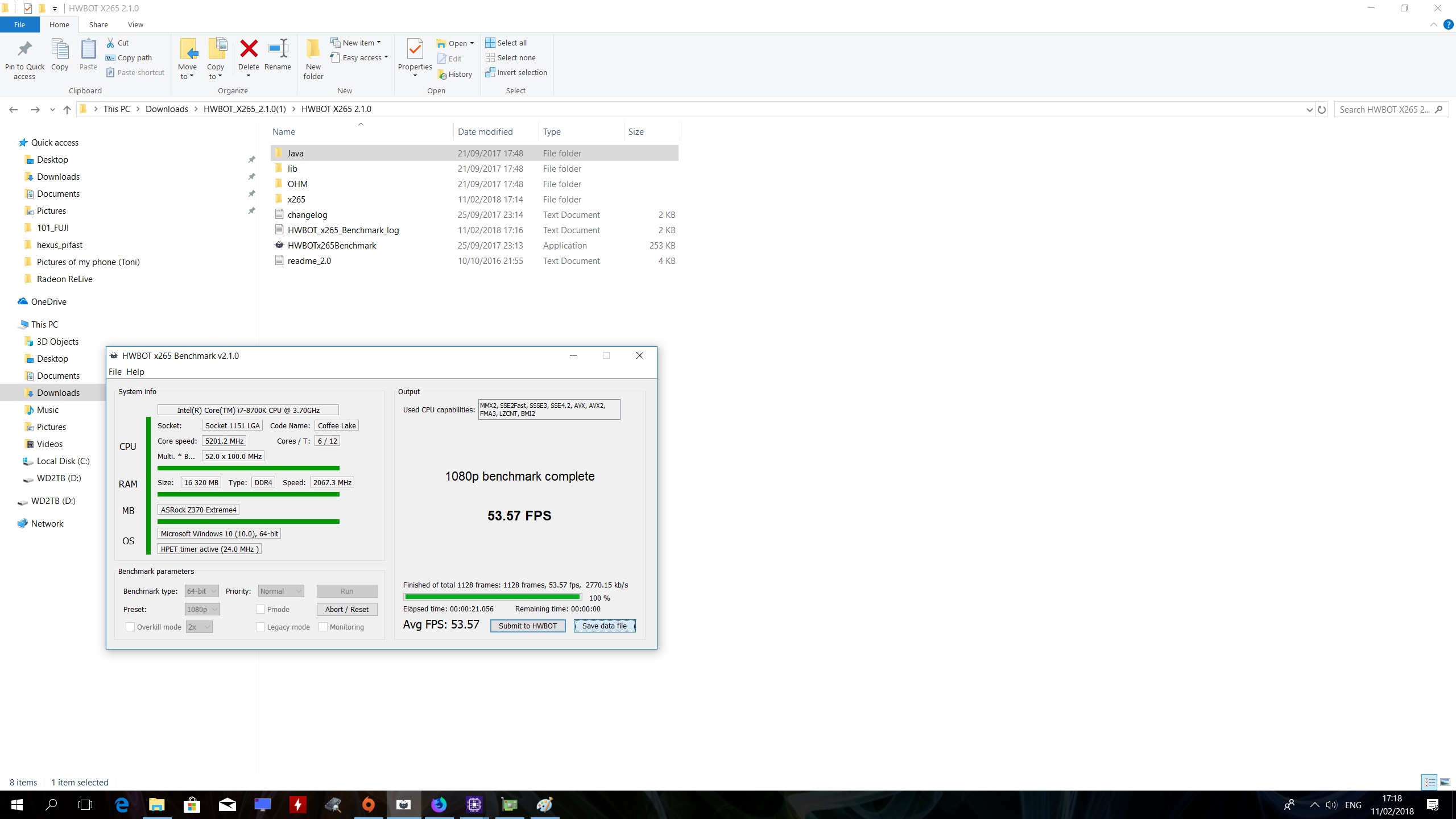Image resolution: width=1456 pixels, height=819 pixels.
Task: Click the Cut scissors icon
Action: [x=110, y=43]
